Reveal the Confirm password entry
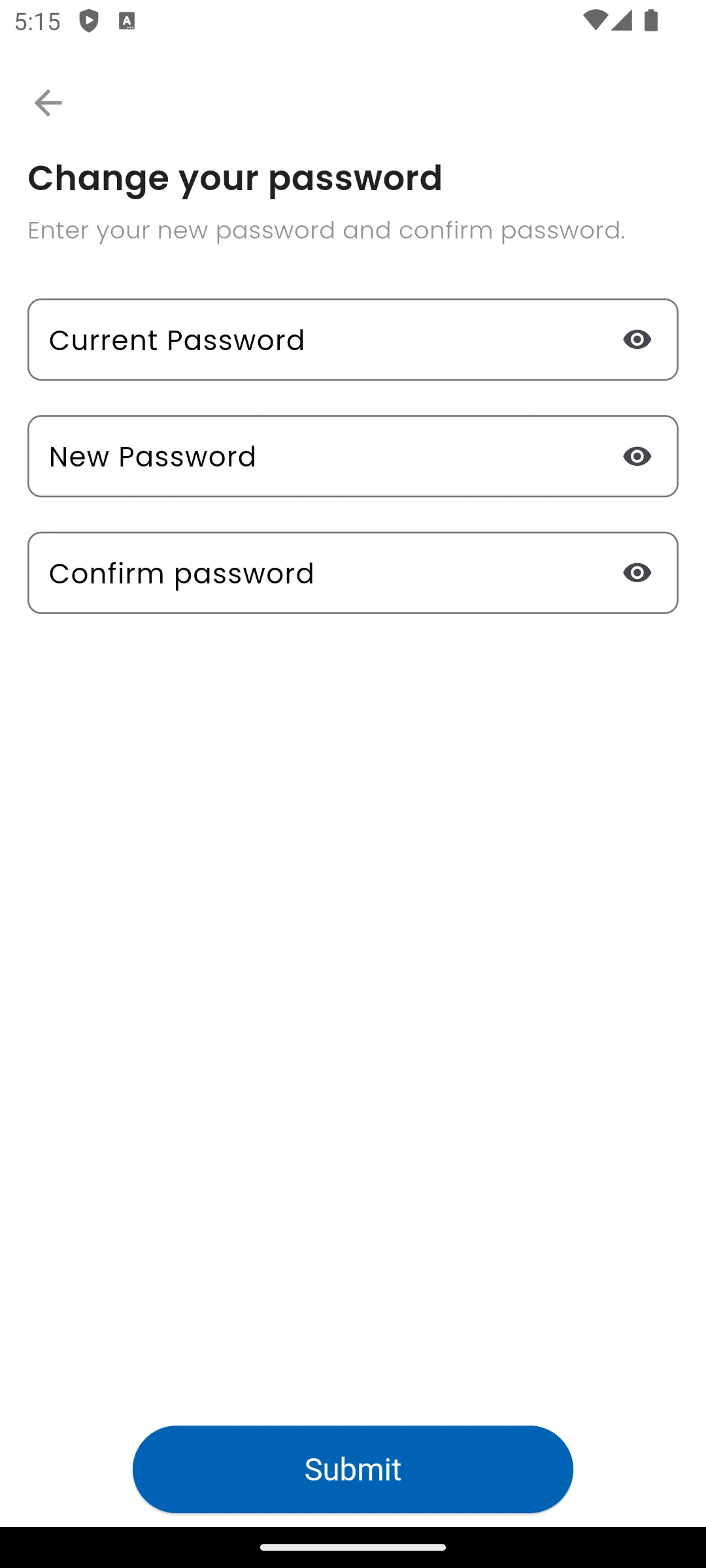Viewport: 706px width, 1568px height. (x=637, y=573)
